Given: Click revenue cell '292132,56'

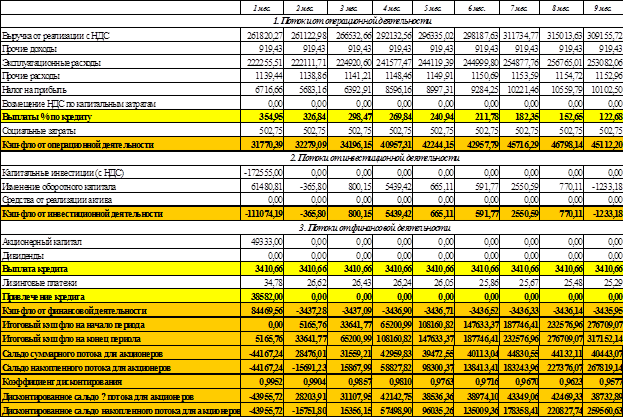Looking at the screenshot, I should click(x=392, y=36).
